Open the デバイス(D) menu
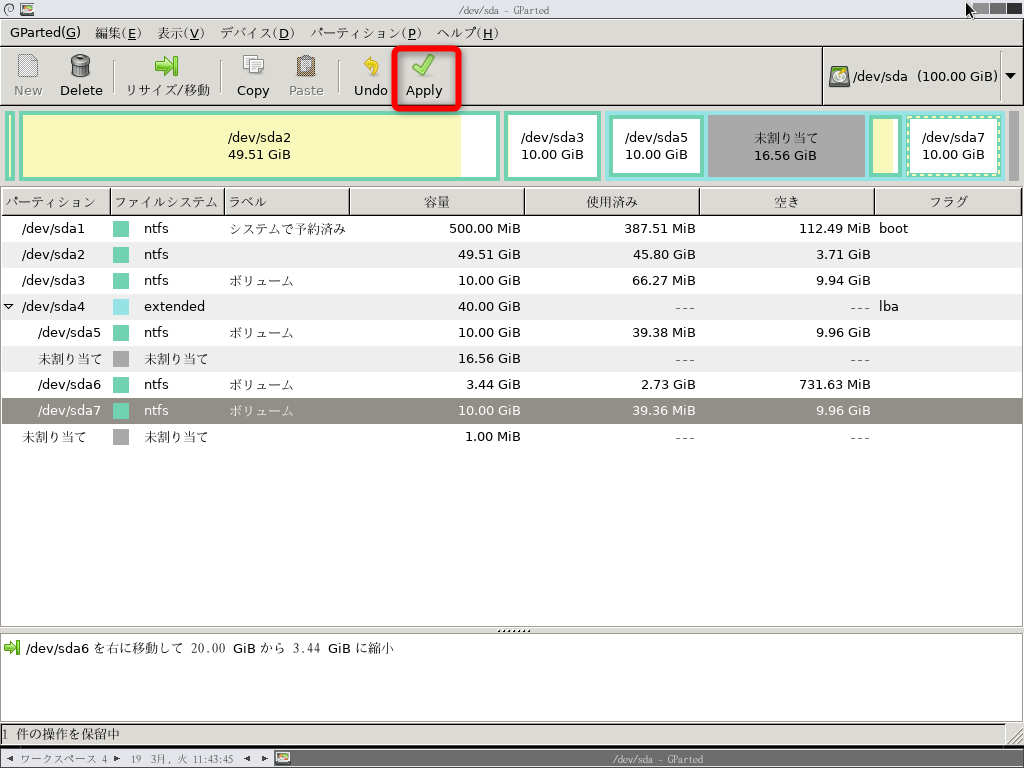 click(x=257, y=33)
